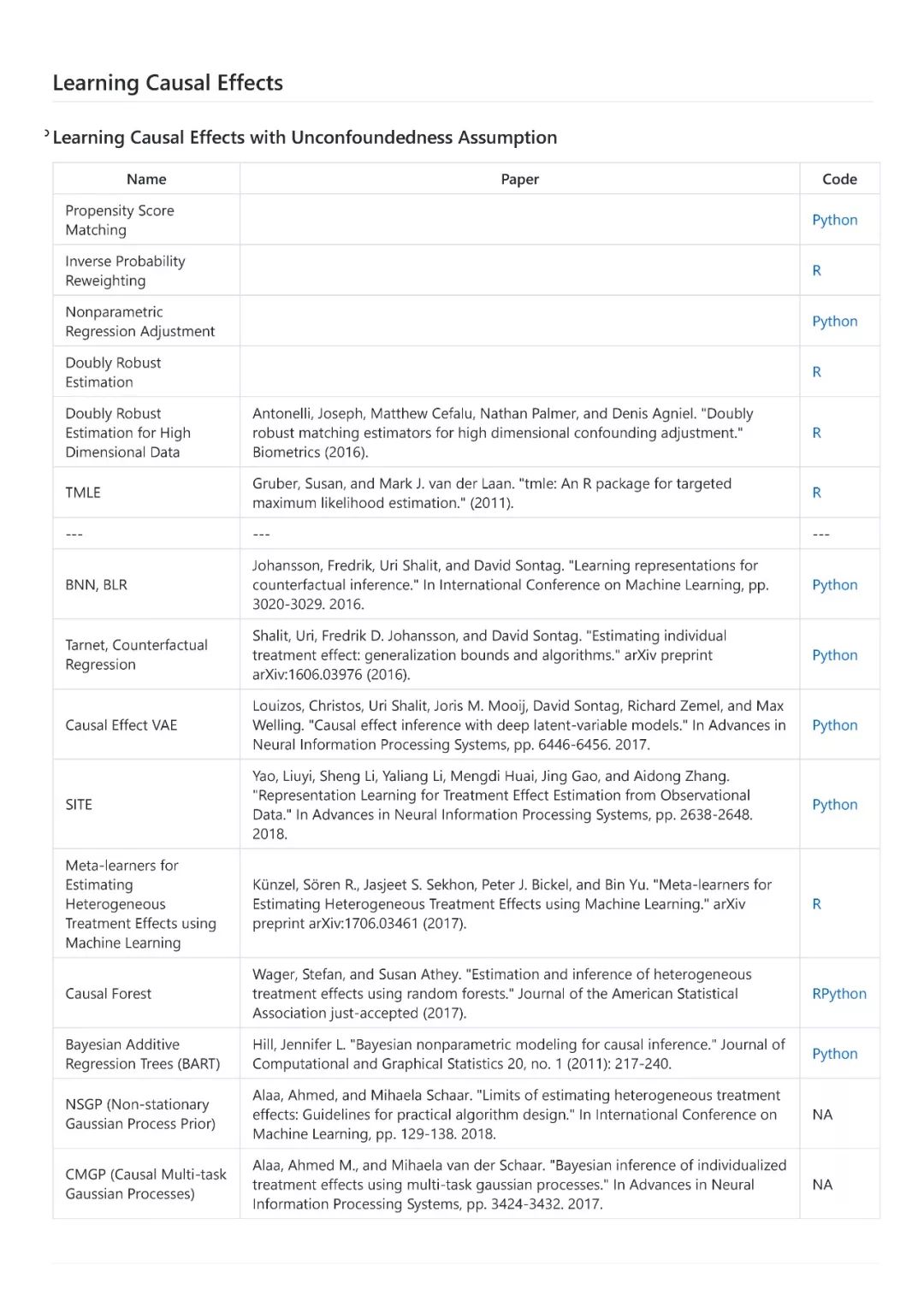Open the TMLE R code link

pyautogui.click(x=816, y=493)
